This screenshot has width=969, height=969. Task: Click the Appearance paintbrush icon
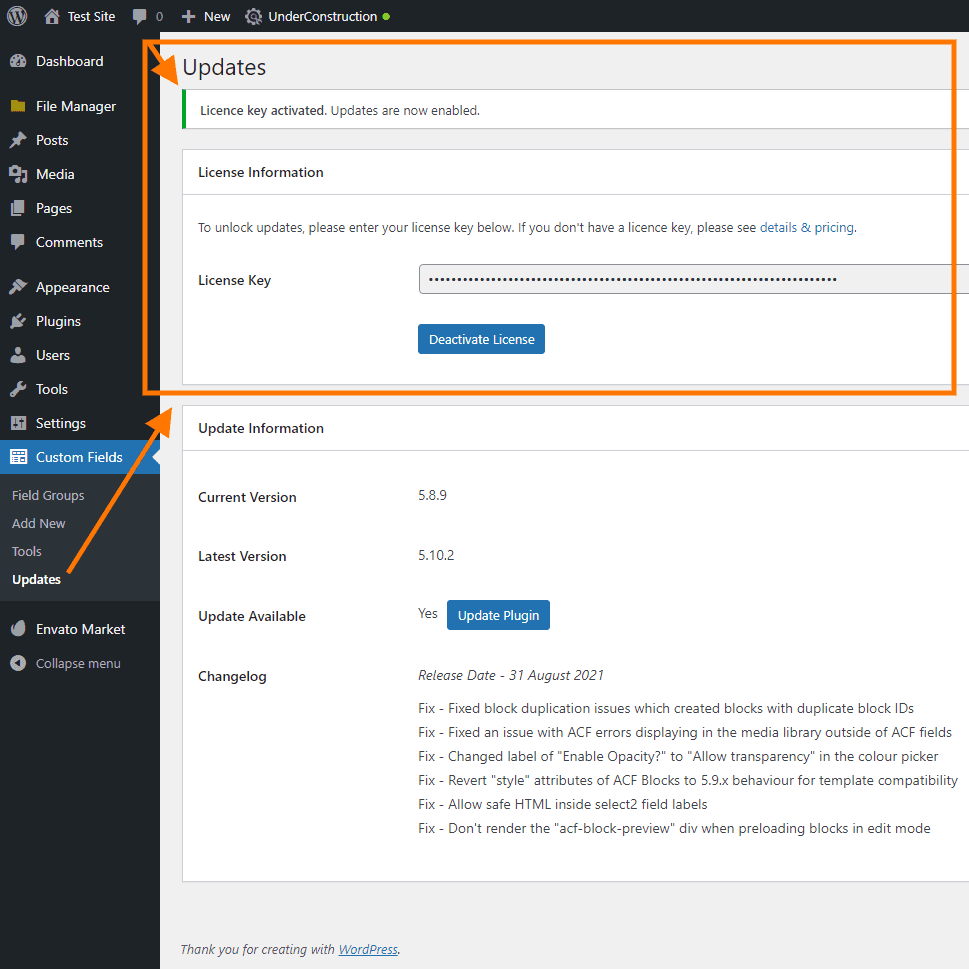[x=19, y=287]
